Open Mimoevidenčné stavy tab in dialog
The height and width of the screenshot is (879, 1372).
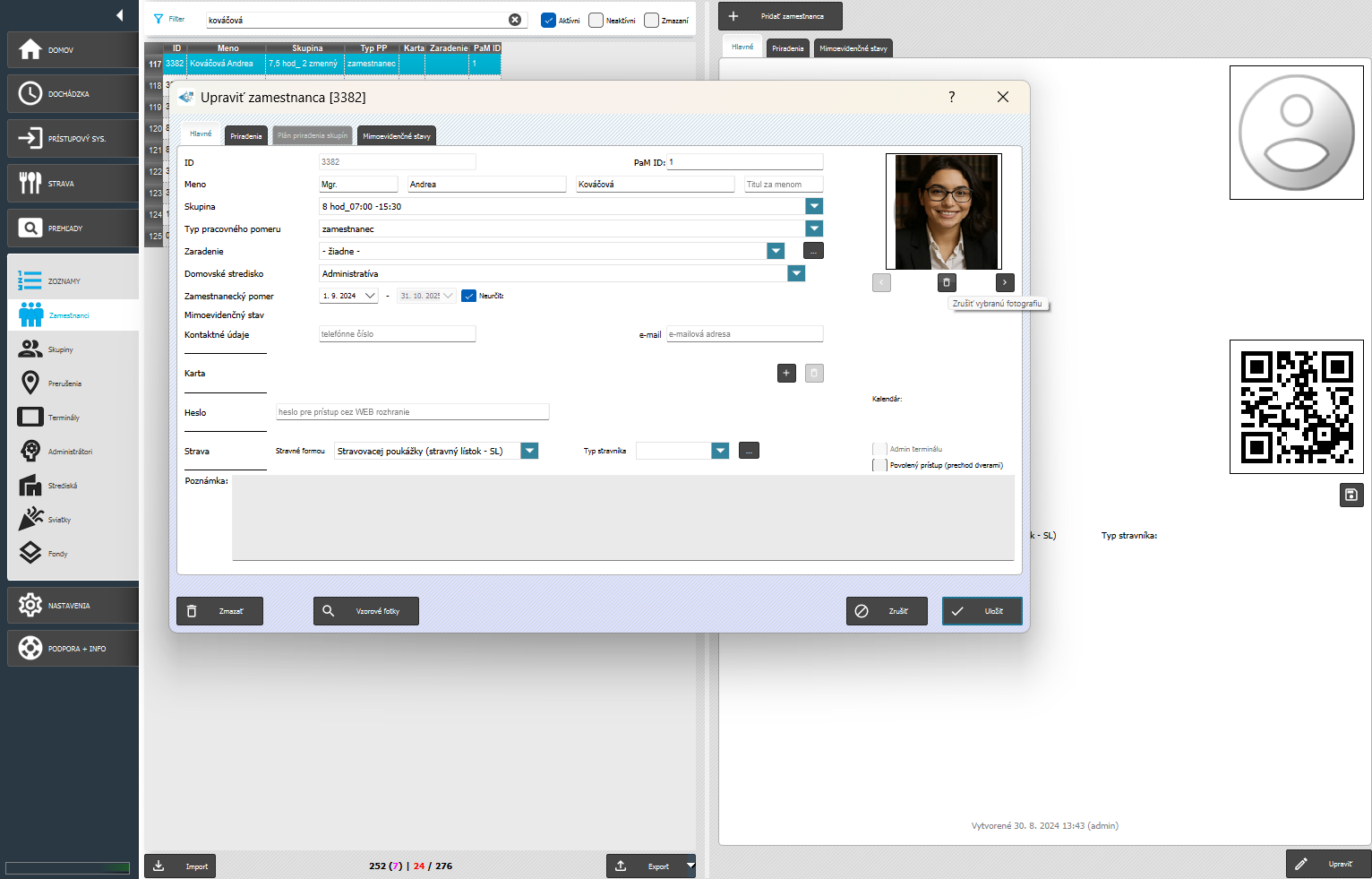pyautogui.click(x=396, y=136)
